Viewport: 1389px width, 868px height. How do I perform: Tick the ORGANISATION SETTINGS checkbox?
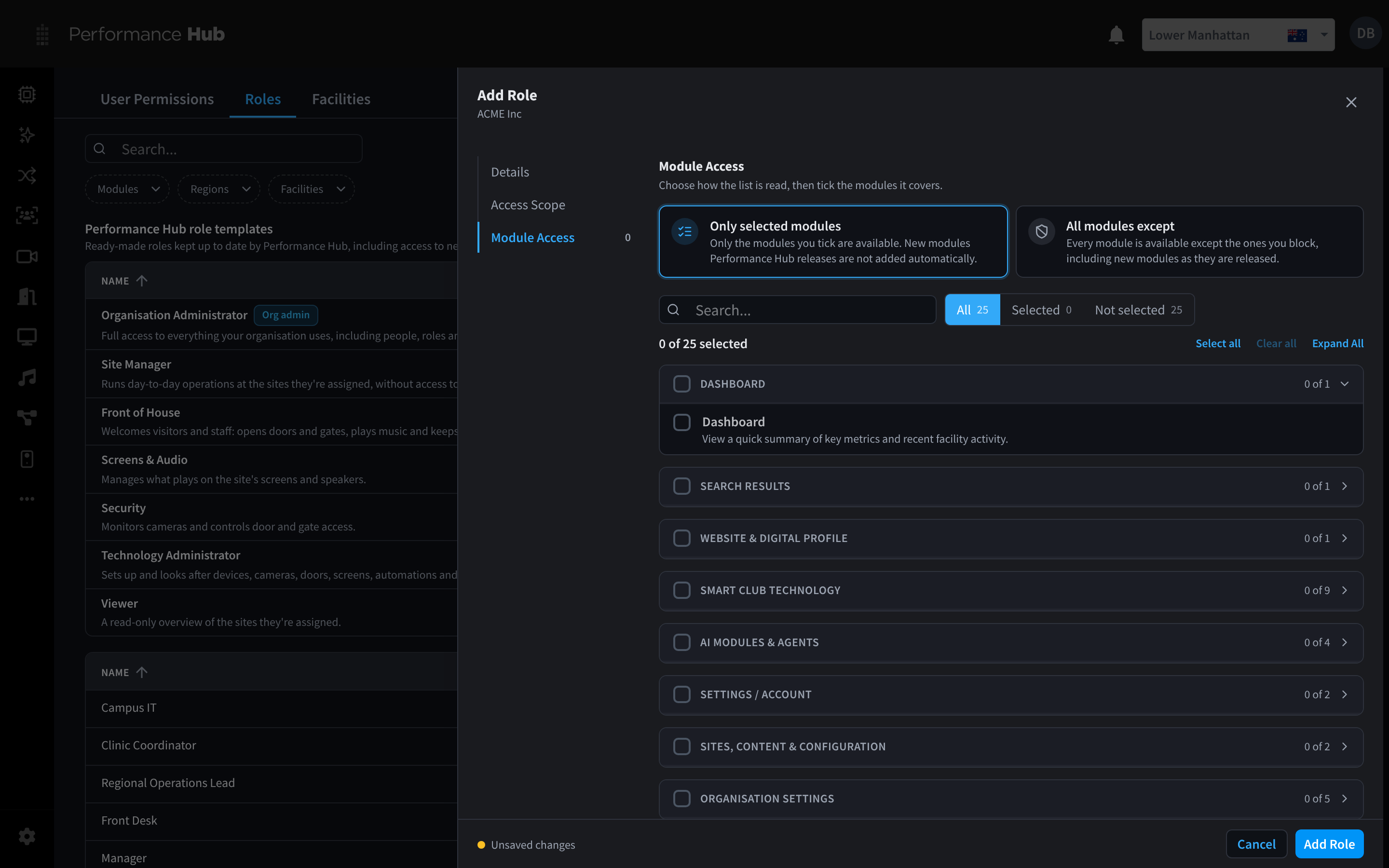pos(682,799)
